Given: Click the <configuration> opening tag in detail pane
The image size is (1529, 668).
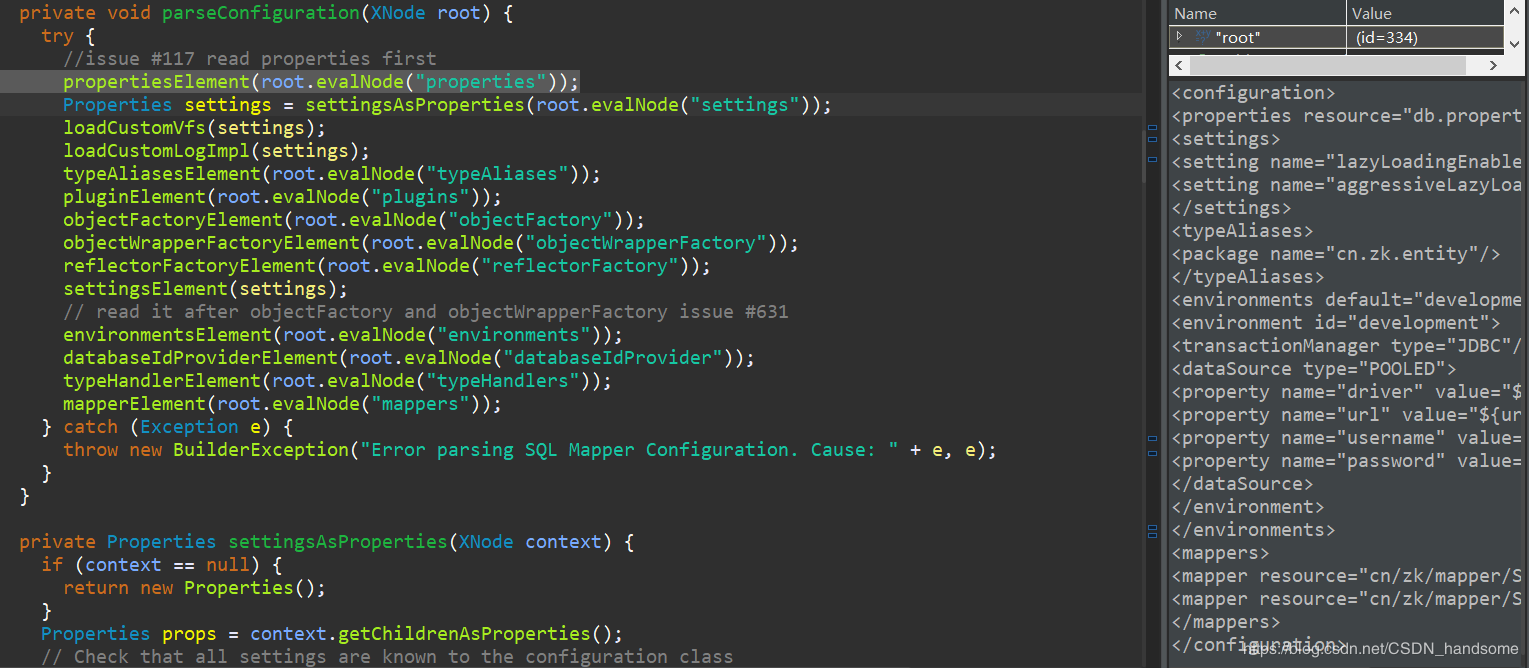Looking at the screenshot, I should (x=1253, y=93).
